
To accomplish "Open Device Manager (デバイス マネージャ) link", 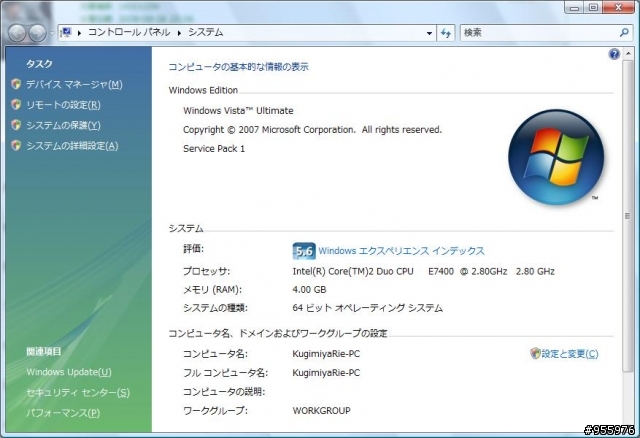I will pos(74,84).
